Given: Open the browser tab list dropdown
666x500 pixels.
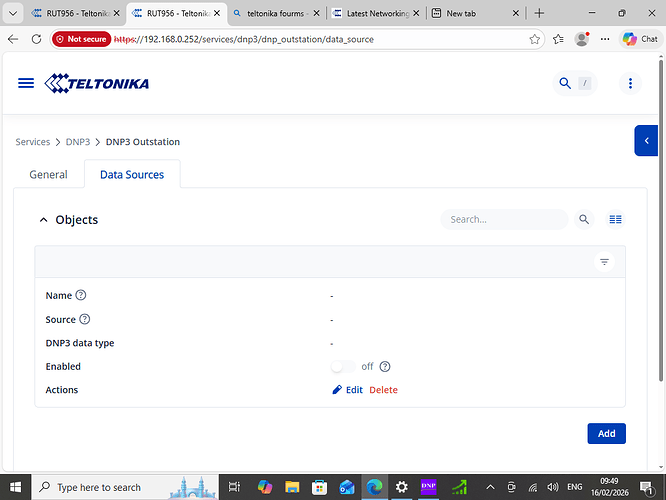Looking at the screenshot, I should [x=12, y=13].
